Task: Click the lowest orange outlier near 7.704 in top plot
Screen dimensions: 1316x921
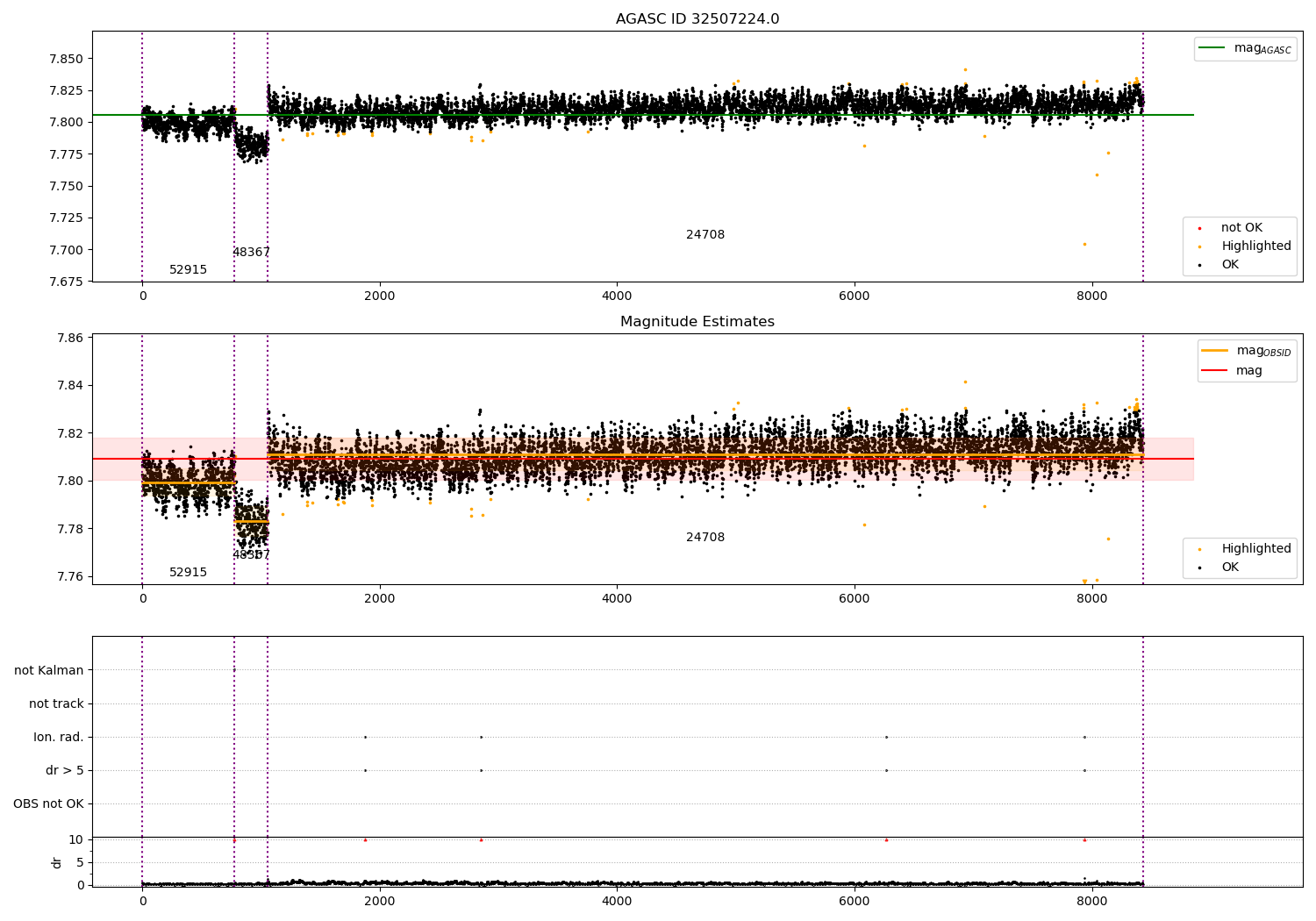Action: pos(1084,244)
